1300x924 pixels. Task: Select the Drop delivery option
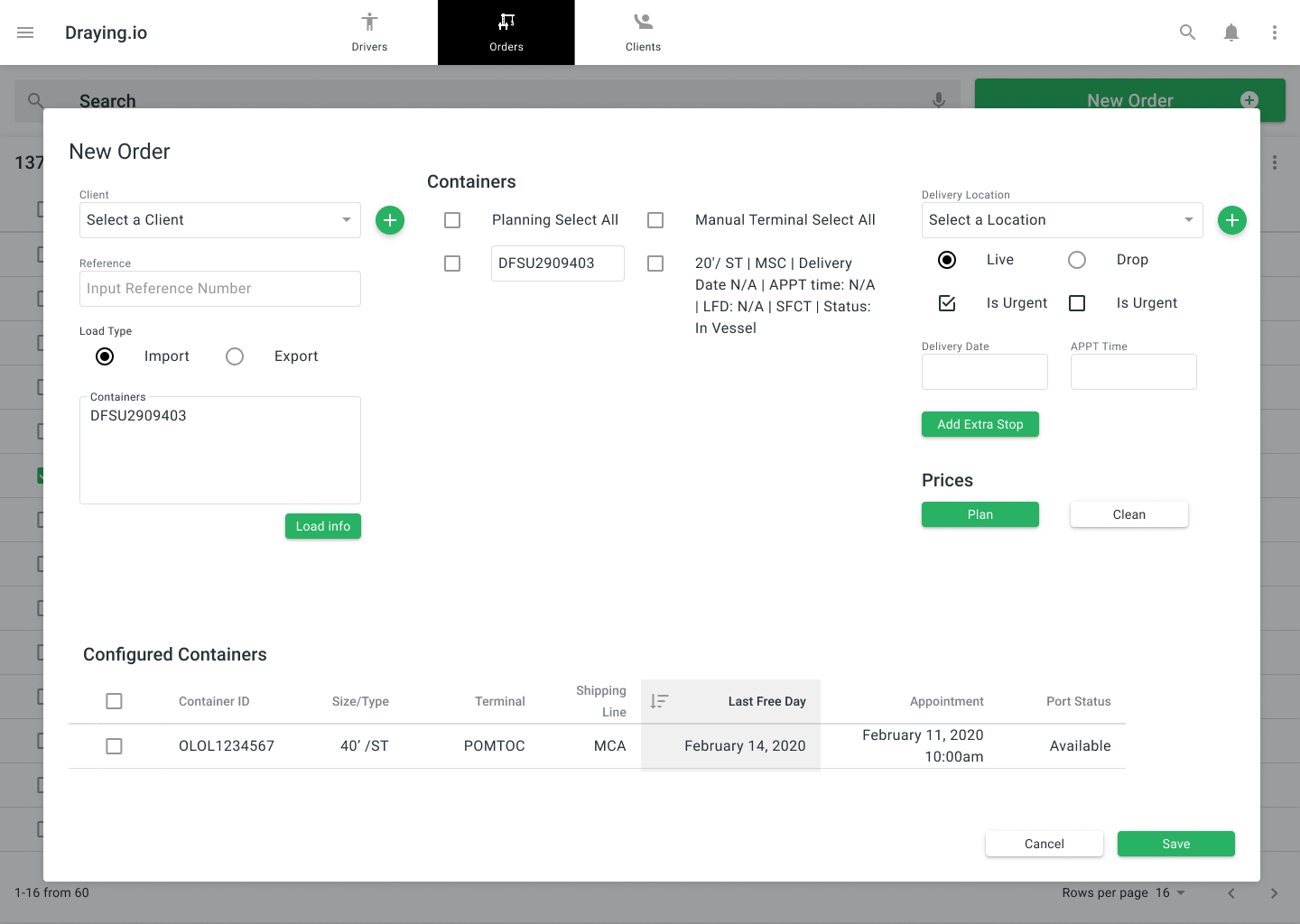pos(1076,260)
